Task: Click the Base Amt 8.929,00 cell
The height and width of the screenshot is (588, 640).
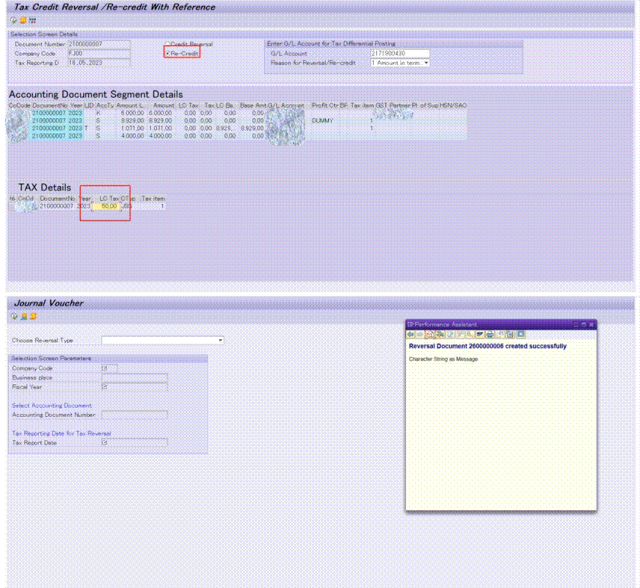Action: tap(252, 128)
